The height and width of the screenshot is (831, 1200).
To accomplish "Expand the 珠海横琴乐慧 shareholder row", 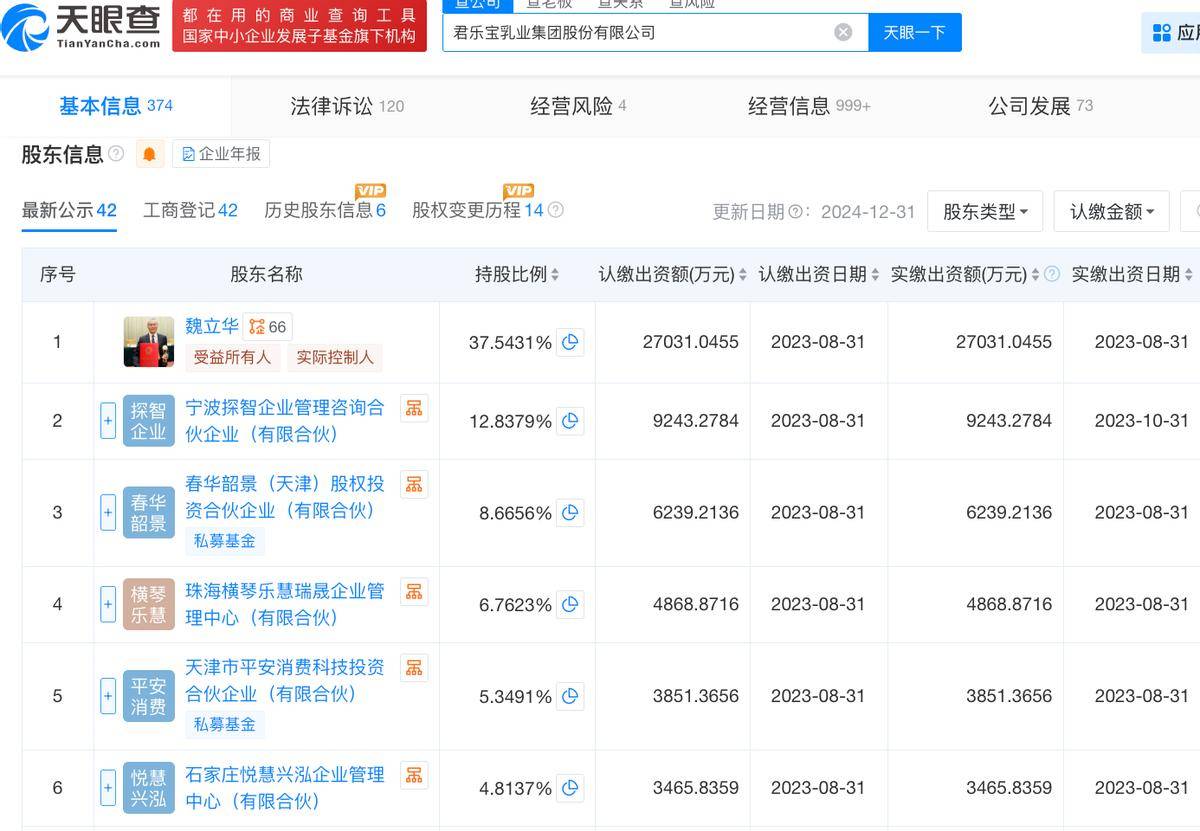I will coord(108,604).
